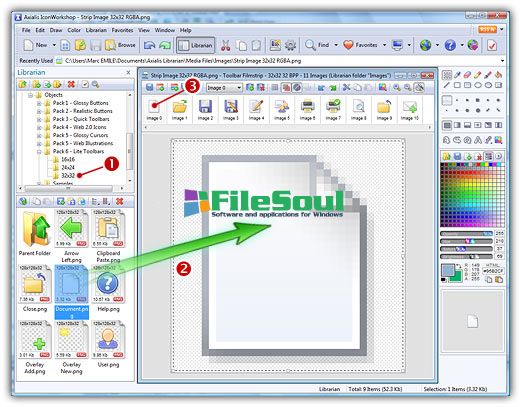Image resolution: width=530 pixels, height=407 pixels.
Task: Click the magnifier search icon in the Librarian toolbar
Action: [x=97, y=86]
